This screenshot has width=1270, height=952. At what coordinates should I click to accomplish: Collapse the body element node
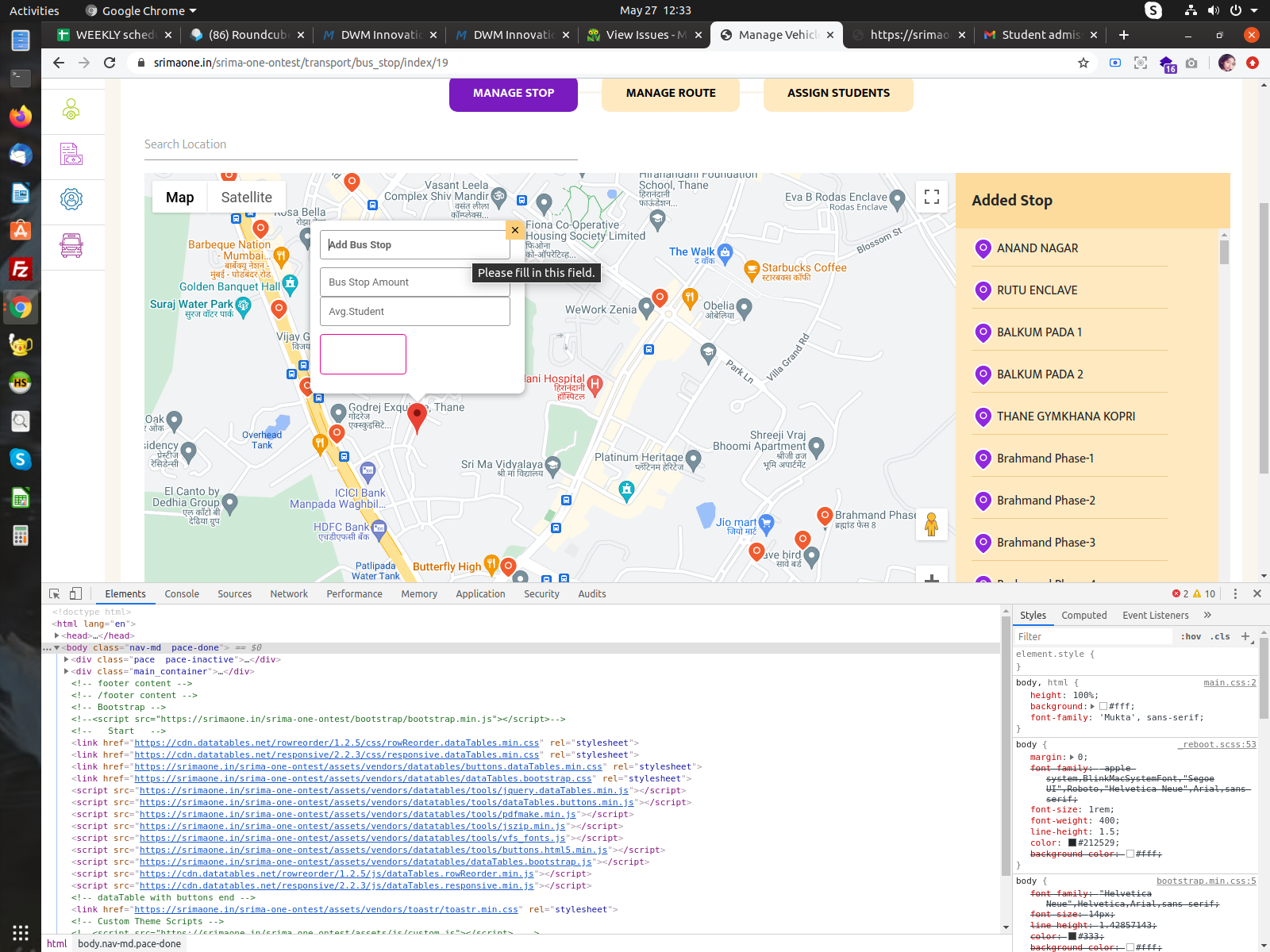pos(56,647)
